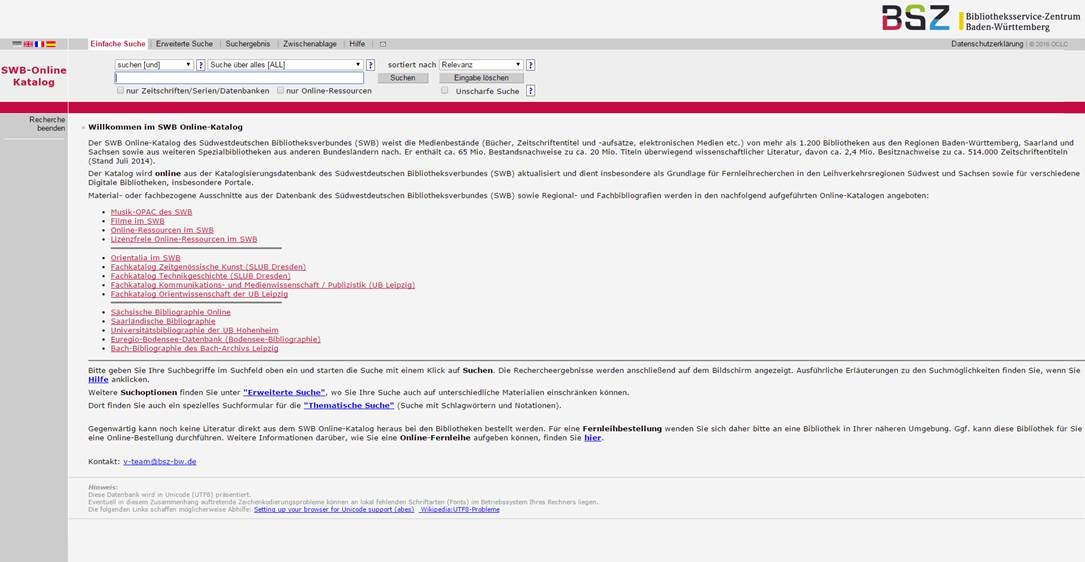Click 'Willkommen im SWB Online-Katalog' heading
This screenshot has width=1085, height=562.
point(165,127)
